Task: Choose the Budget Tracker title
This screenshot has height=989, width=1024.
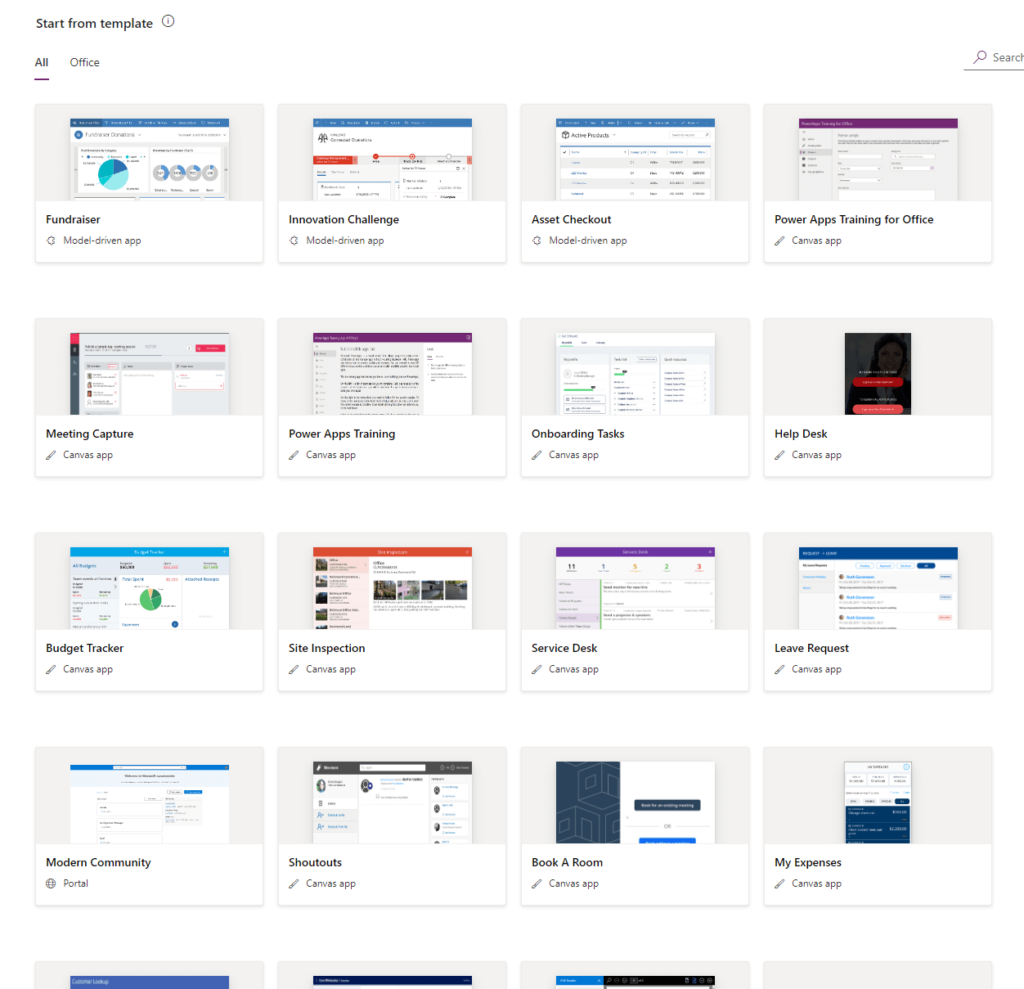Action: [84, 648]
